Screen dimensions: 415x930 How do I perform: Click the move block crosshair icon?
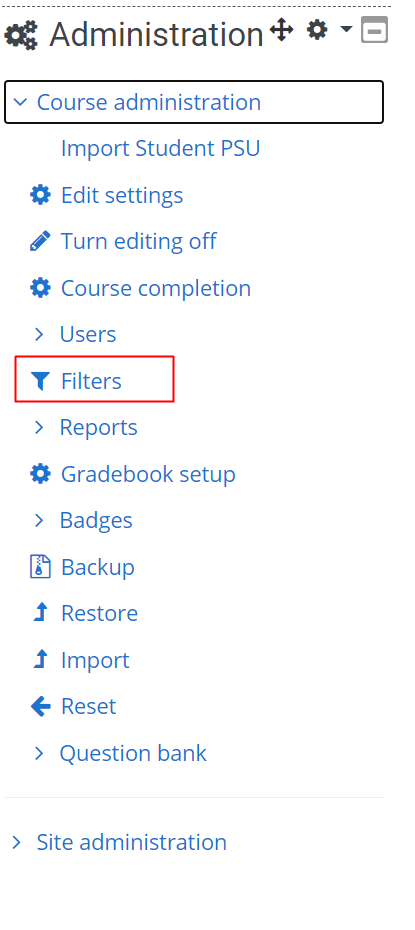point(281,30)
